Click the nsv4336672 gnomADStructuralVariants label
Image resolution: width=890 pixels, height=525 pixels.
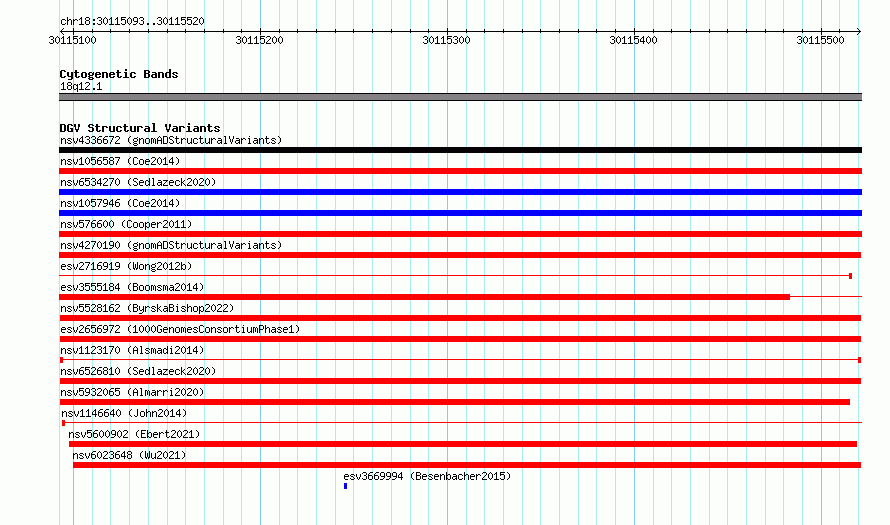(171, 140)
